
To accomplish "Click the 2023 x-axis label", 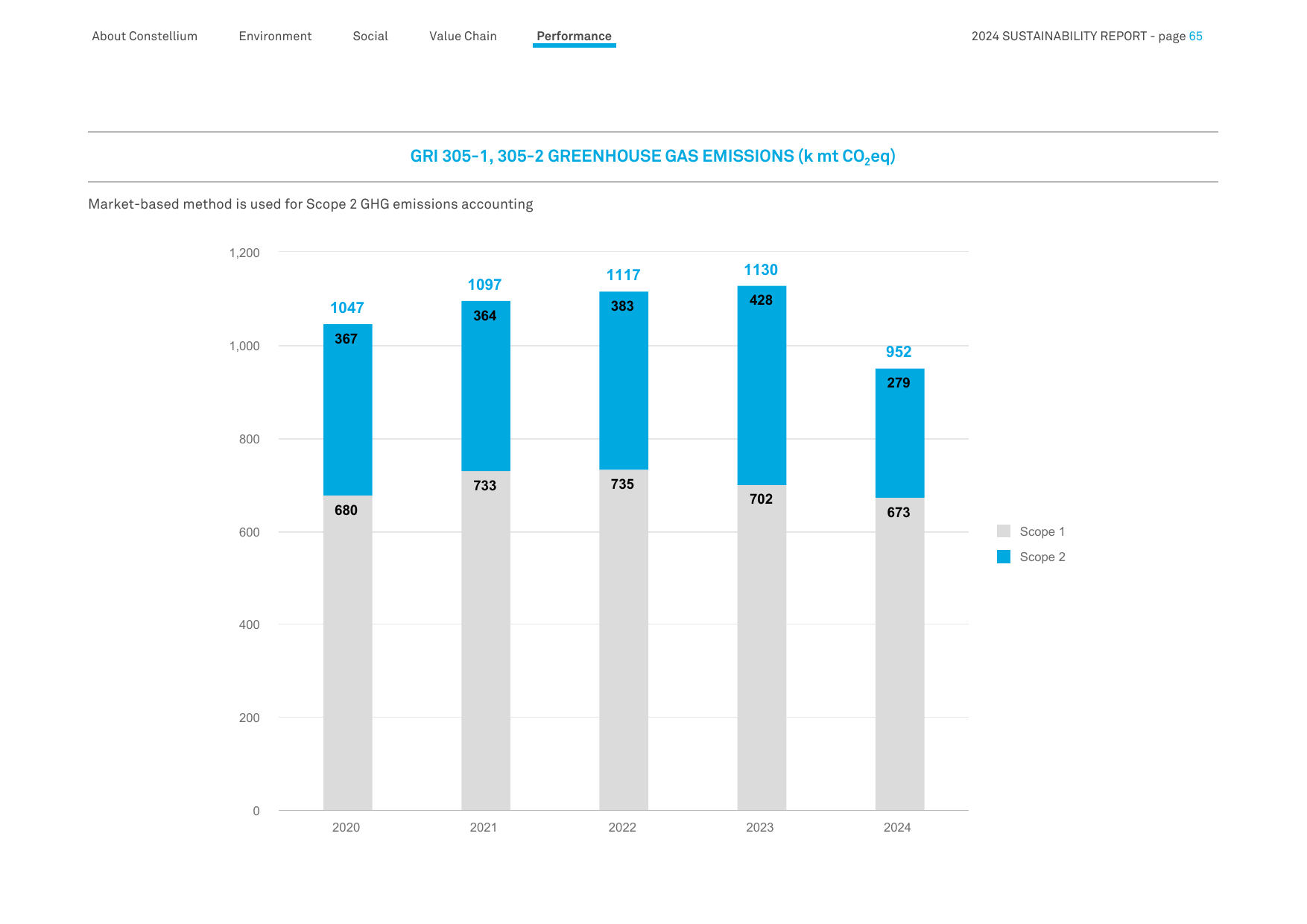I will coord(760,827).
